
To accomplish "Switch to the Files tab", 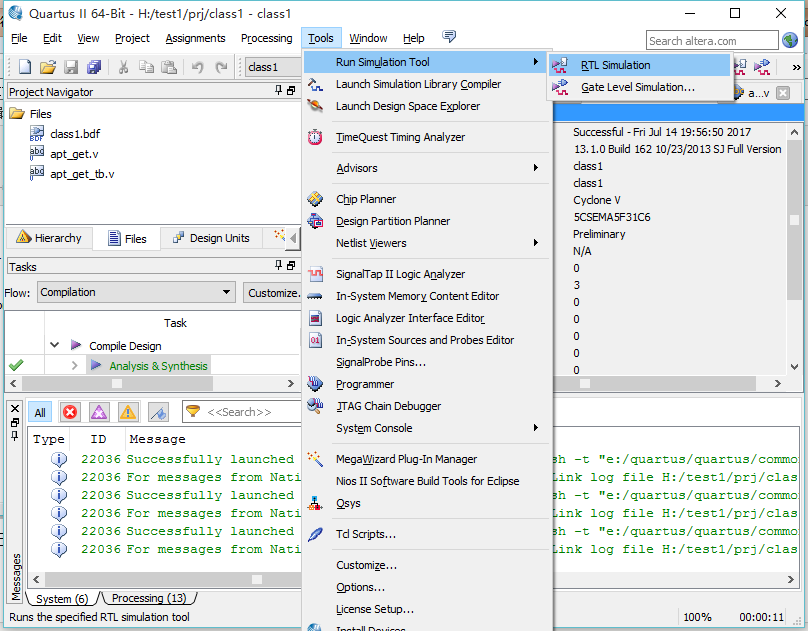I will pos(127,238).
